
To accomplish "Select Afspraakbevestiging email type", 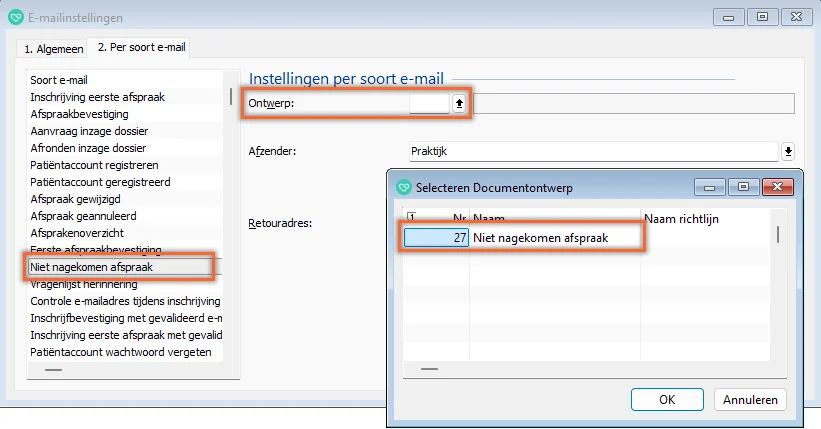I will pyautogui.click(x=80, y=114).
